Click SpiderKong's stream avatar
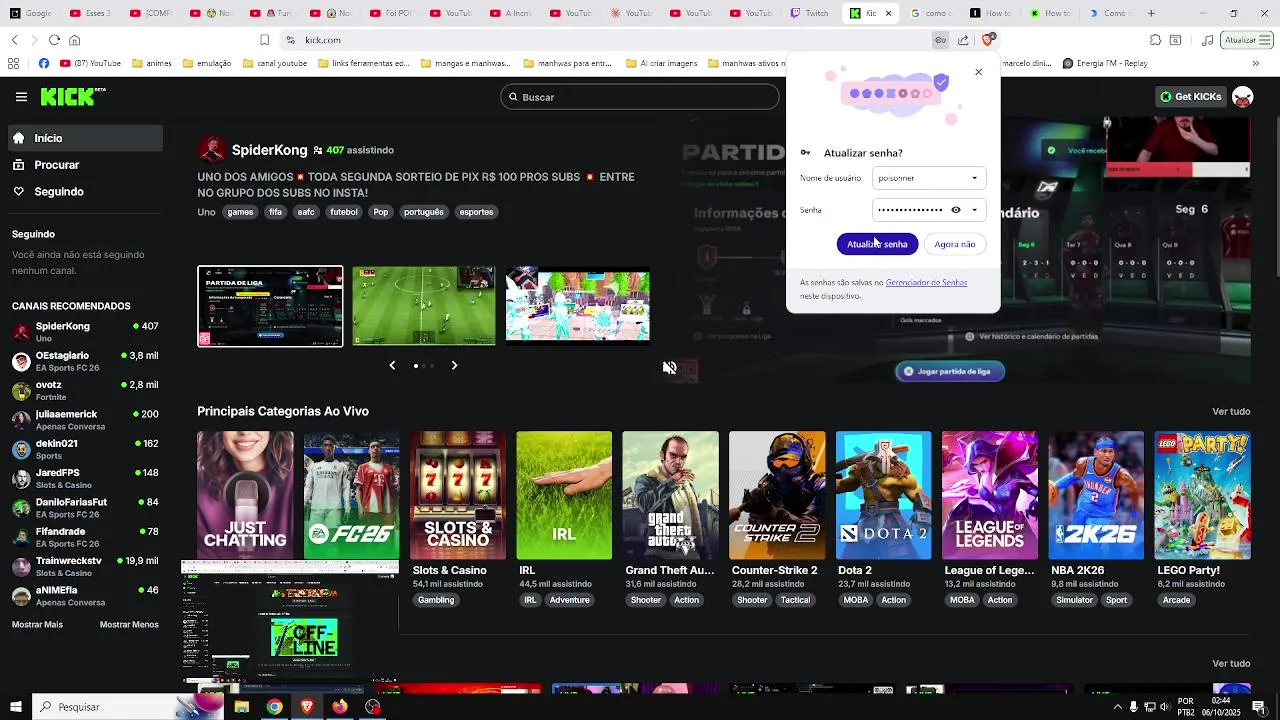Image resolution: width=1280 pixels, height=720 pixels. (x=212, y=150)
